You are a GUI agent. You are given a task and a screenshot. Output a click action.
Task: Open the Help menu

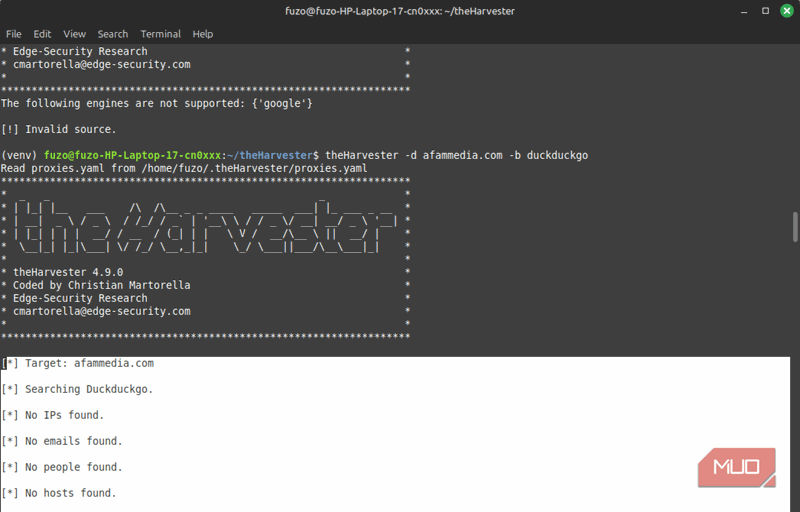click(202, 34)
